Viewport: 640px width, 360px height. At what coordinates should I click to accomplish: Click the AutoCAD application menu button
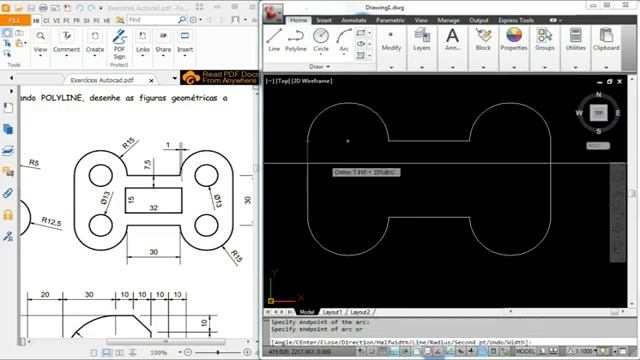pyautogui.click(x=273, y=12)
